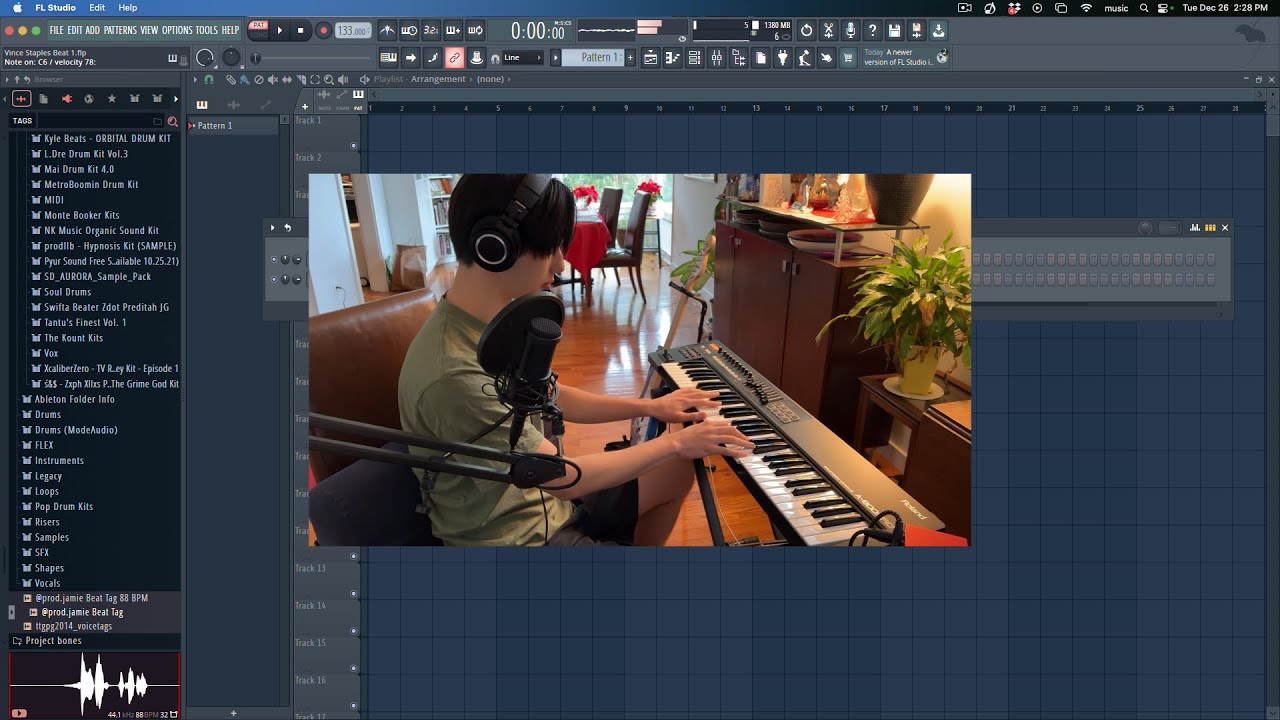Toggle the 3-2-1 countdown before recording
The height and width of the screenshot is (720, 1280).
coord(431,31)
